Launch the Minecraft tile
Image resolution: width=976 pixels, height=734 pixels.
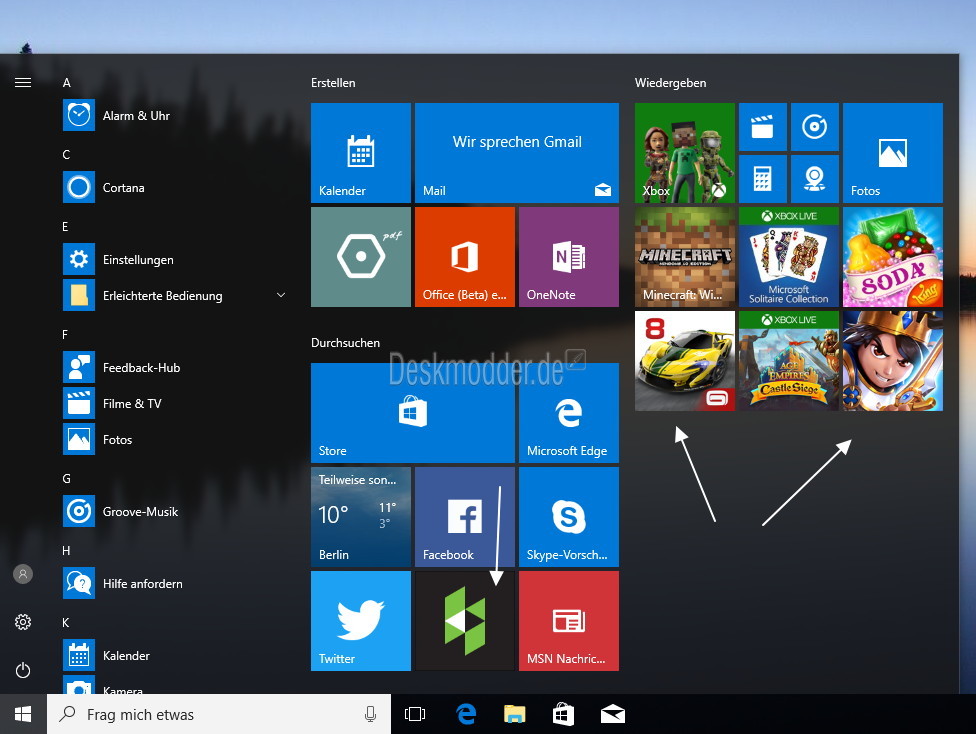[685, 256]
